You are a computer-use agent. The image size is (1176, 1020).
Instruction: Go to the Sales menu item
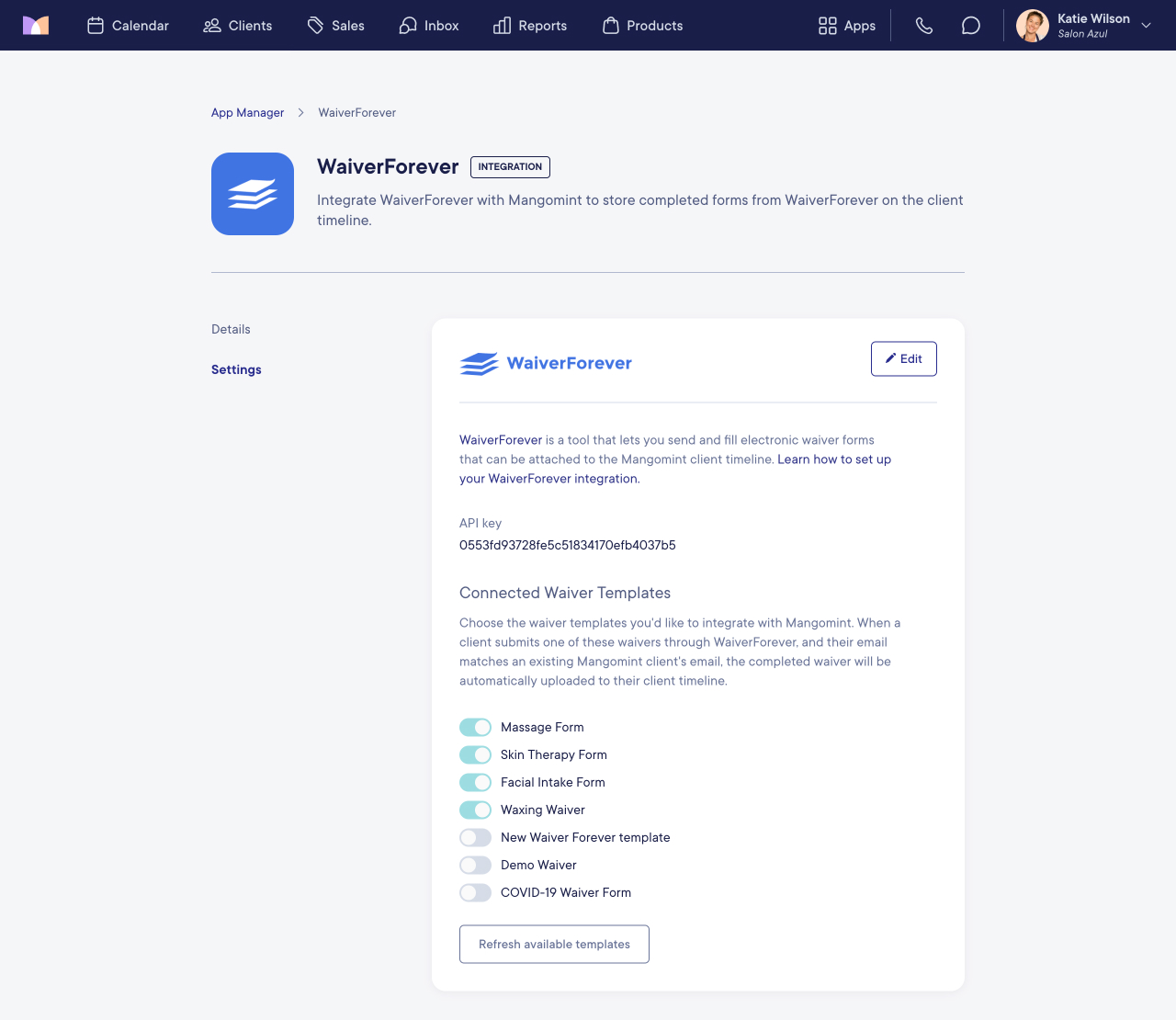pyautogui.click(x=335, y=26)
